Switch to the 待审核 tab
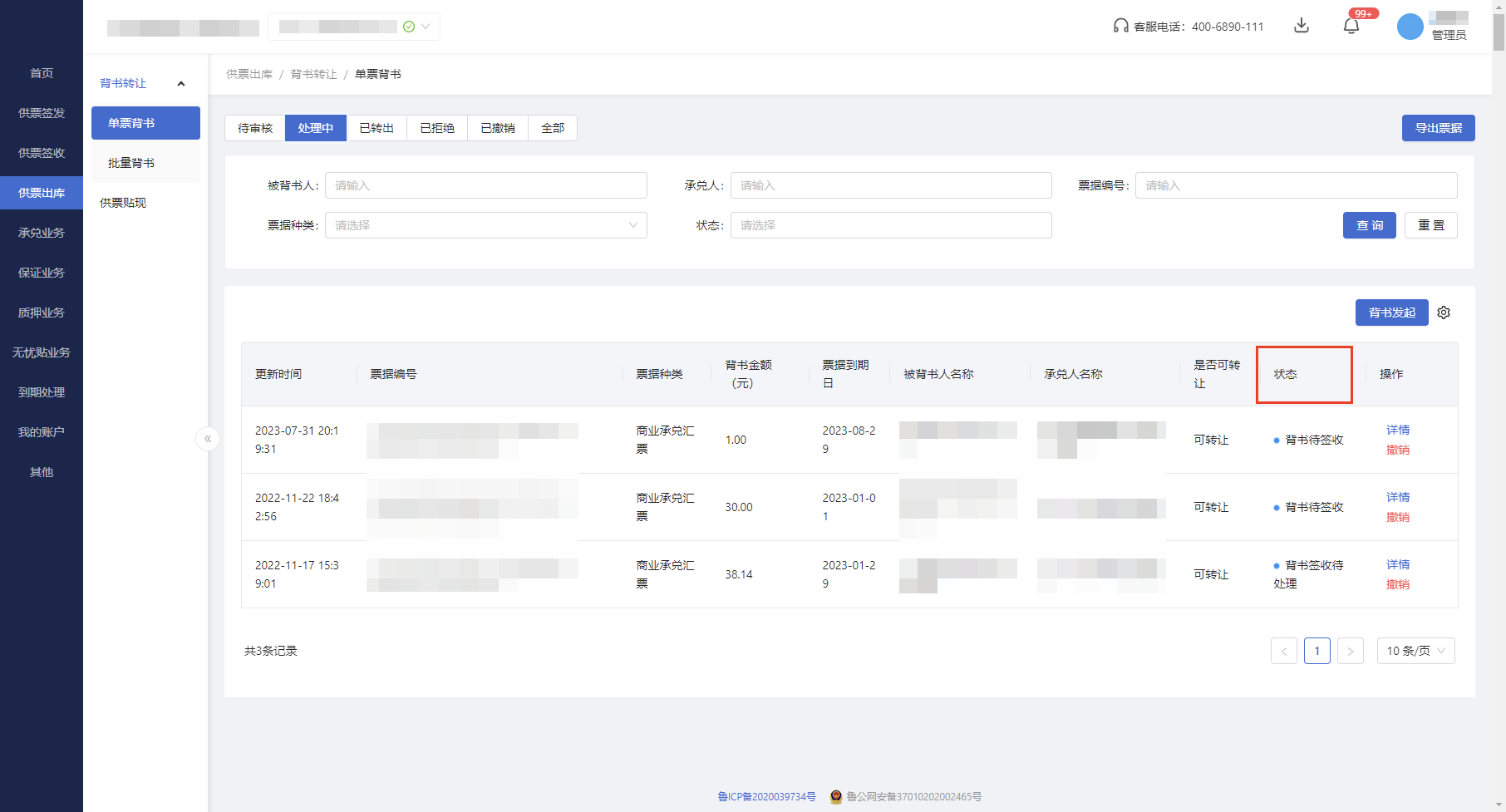The height and width of the screenshot is (812, 1506). (x=255, y=128)
